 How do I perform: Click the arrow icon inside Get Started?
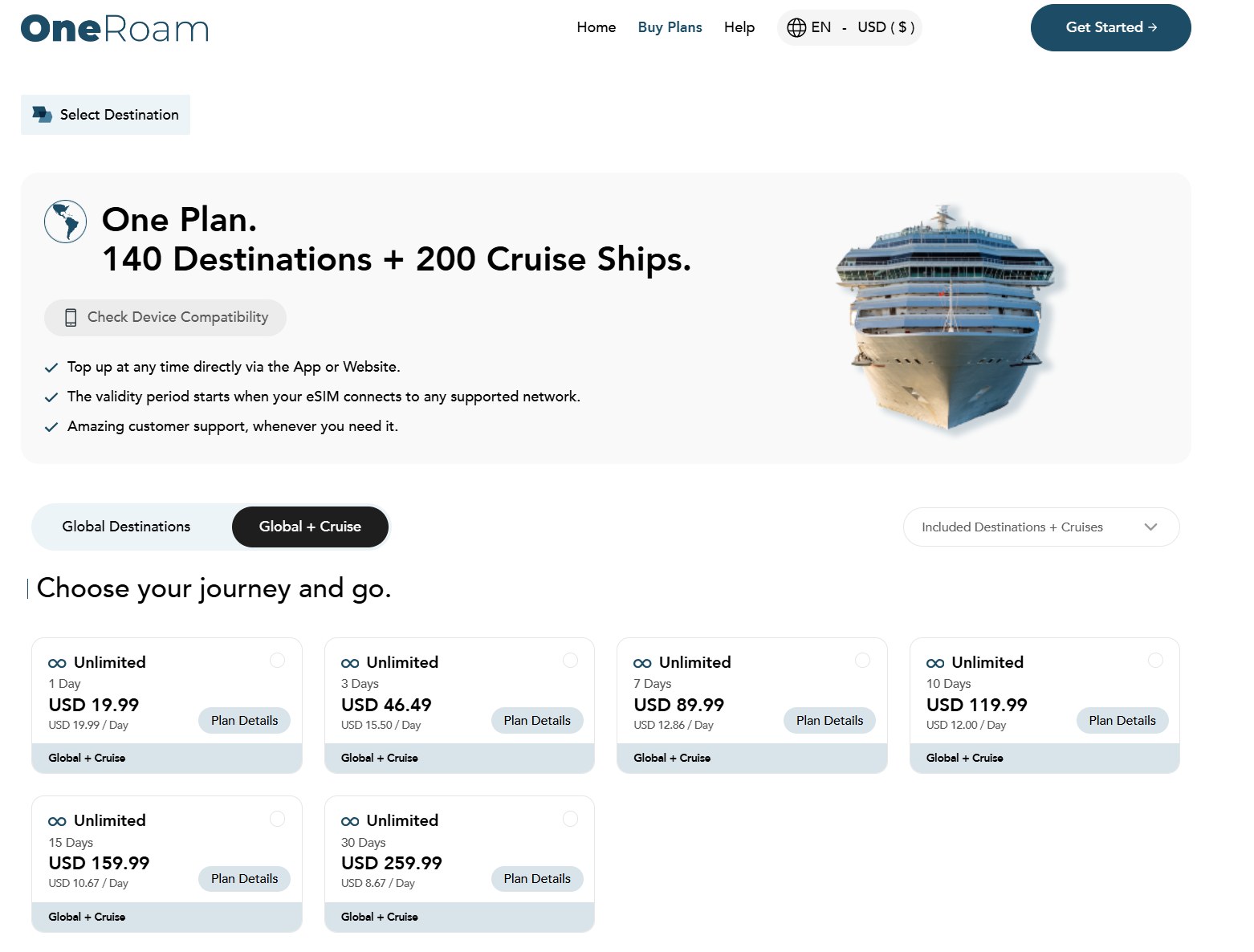[1154, 26]
